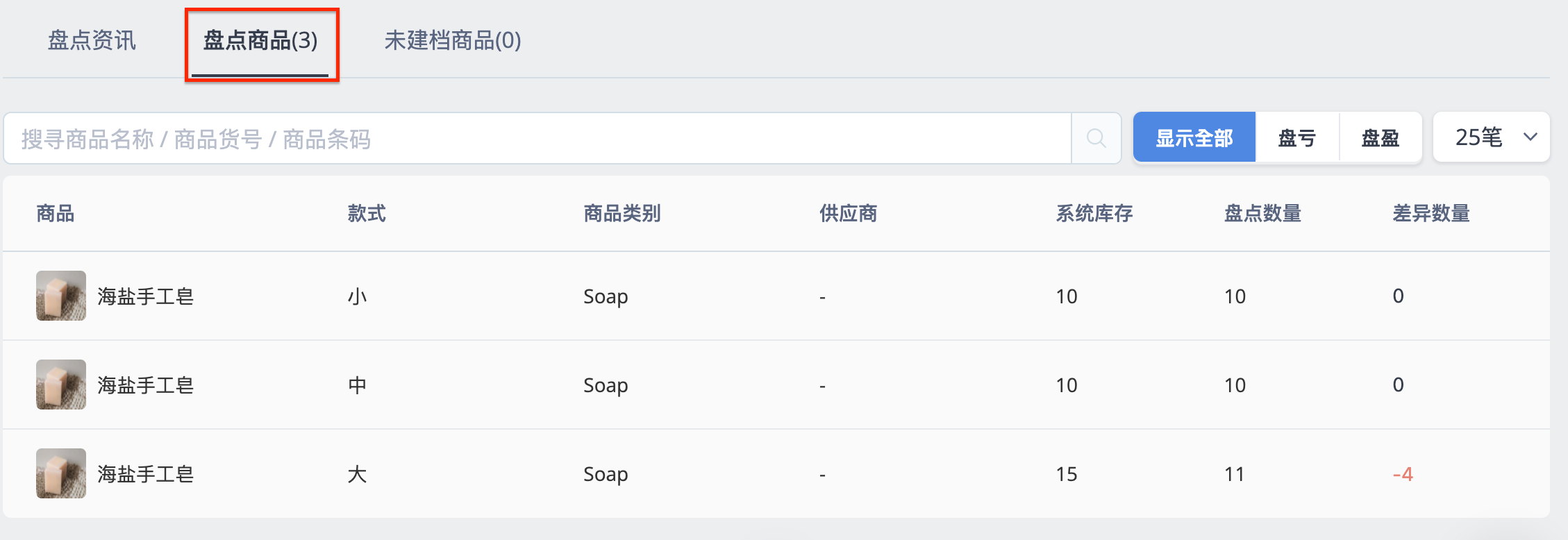Open the 25笔 page size dropdown

pos(1492,137)
